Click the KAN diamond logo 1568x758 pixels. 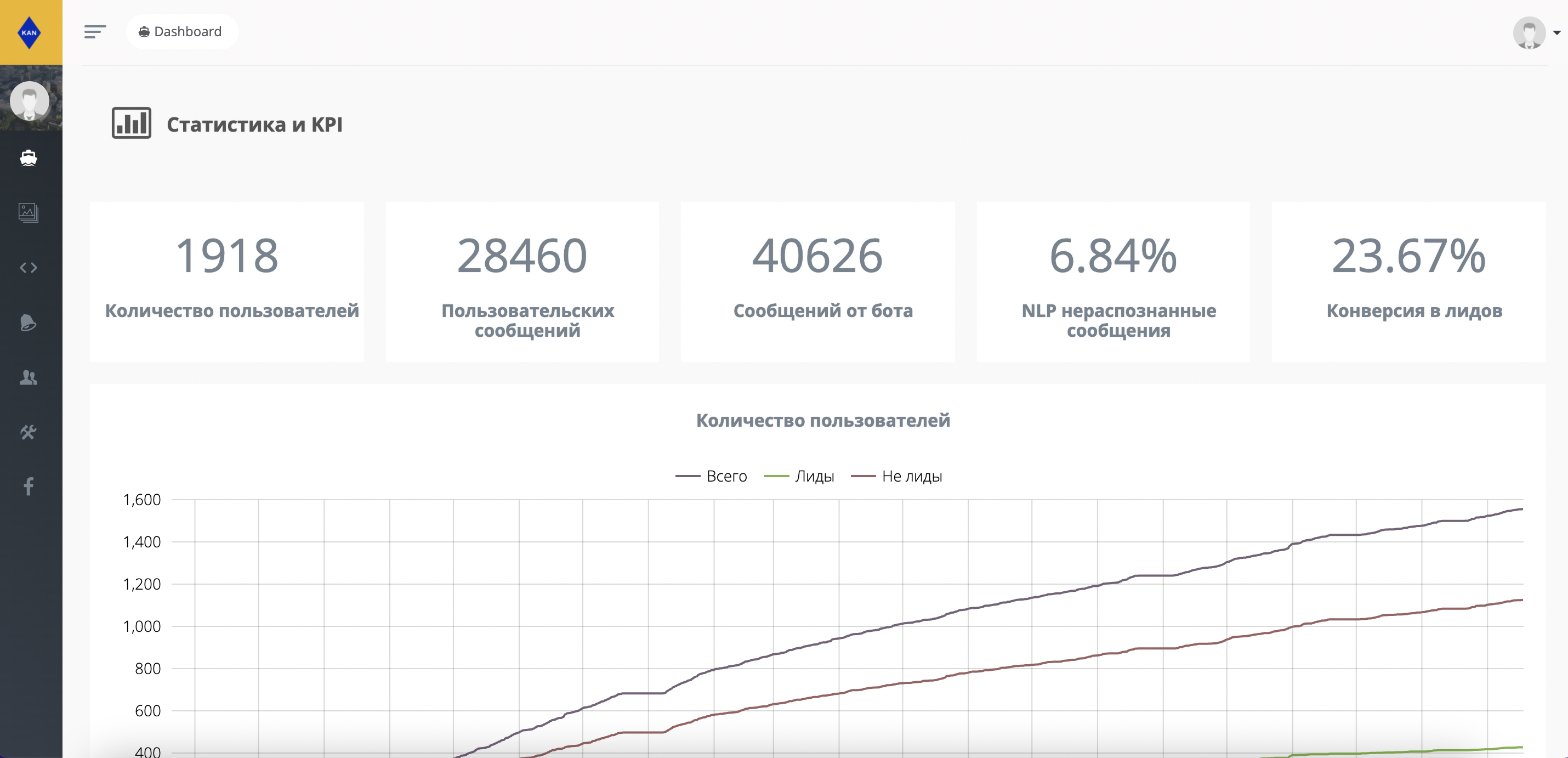pyautogui.click(x=29, y=32)
